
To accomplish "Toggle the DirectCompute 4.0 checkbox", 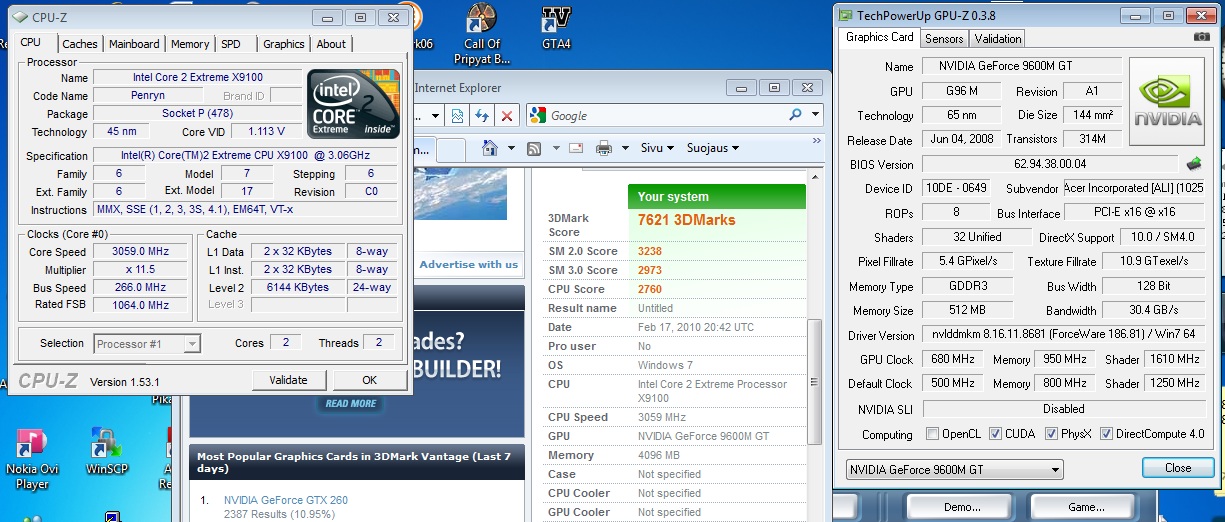I will coord(1107,434).
